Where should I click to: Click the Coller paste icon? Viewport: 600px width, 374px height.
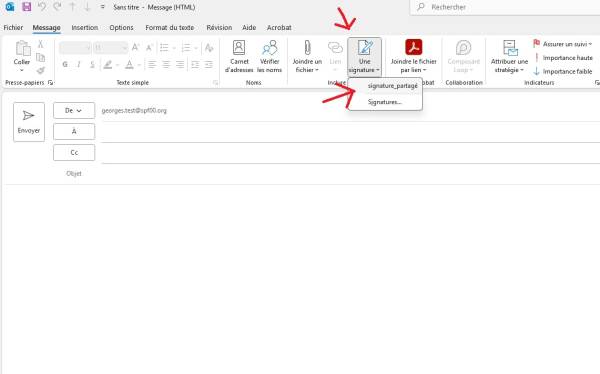[23, 48]
